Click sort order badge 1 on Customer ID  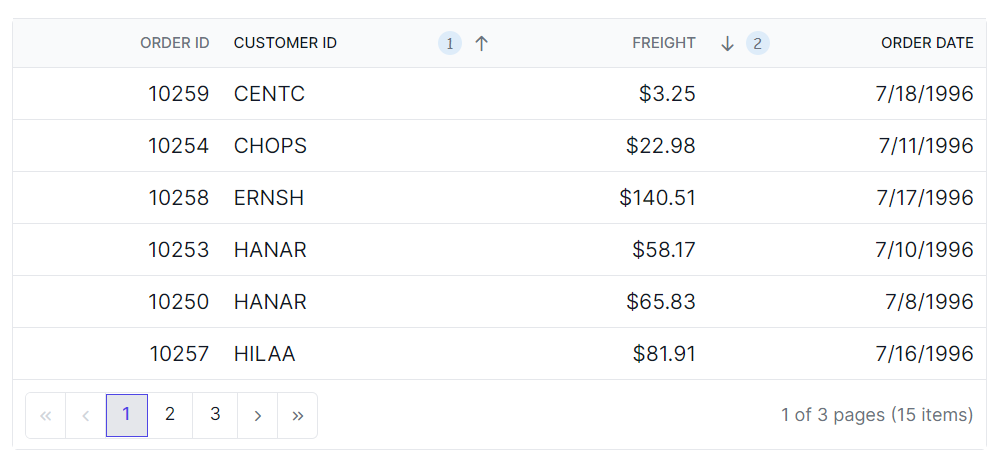pyautogui.click(x=450, y=43)
